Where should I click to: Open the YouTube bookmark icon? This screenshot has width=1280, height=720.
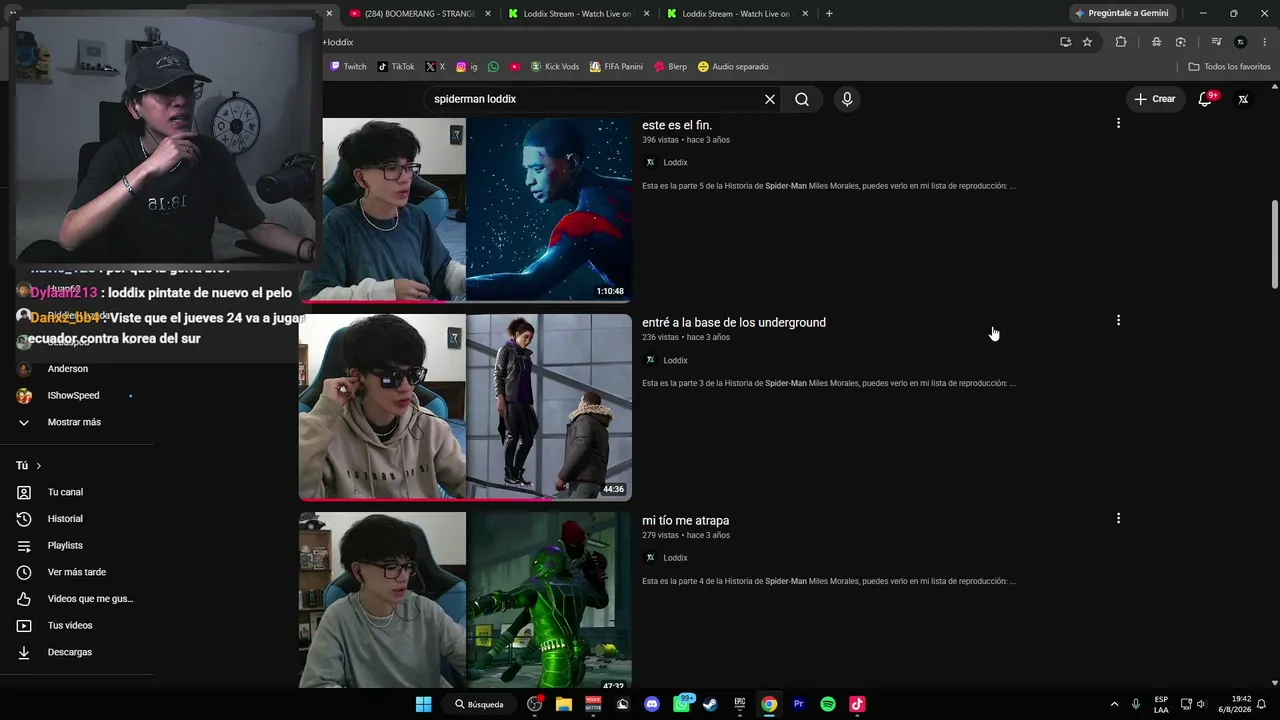tap(515, 66)
